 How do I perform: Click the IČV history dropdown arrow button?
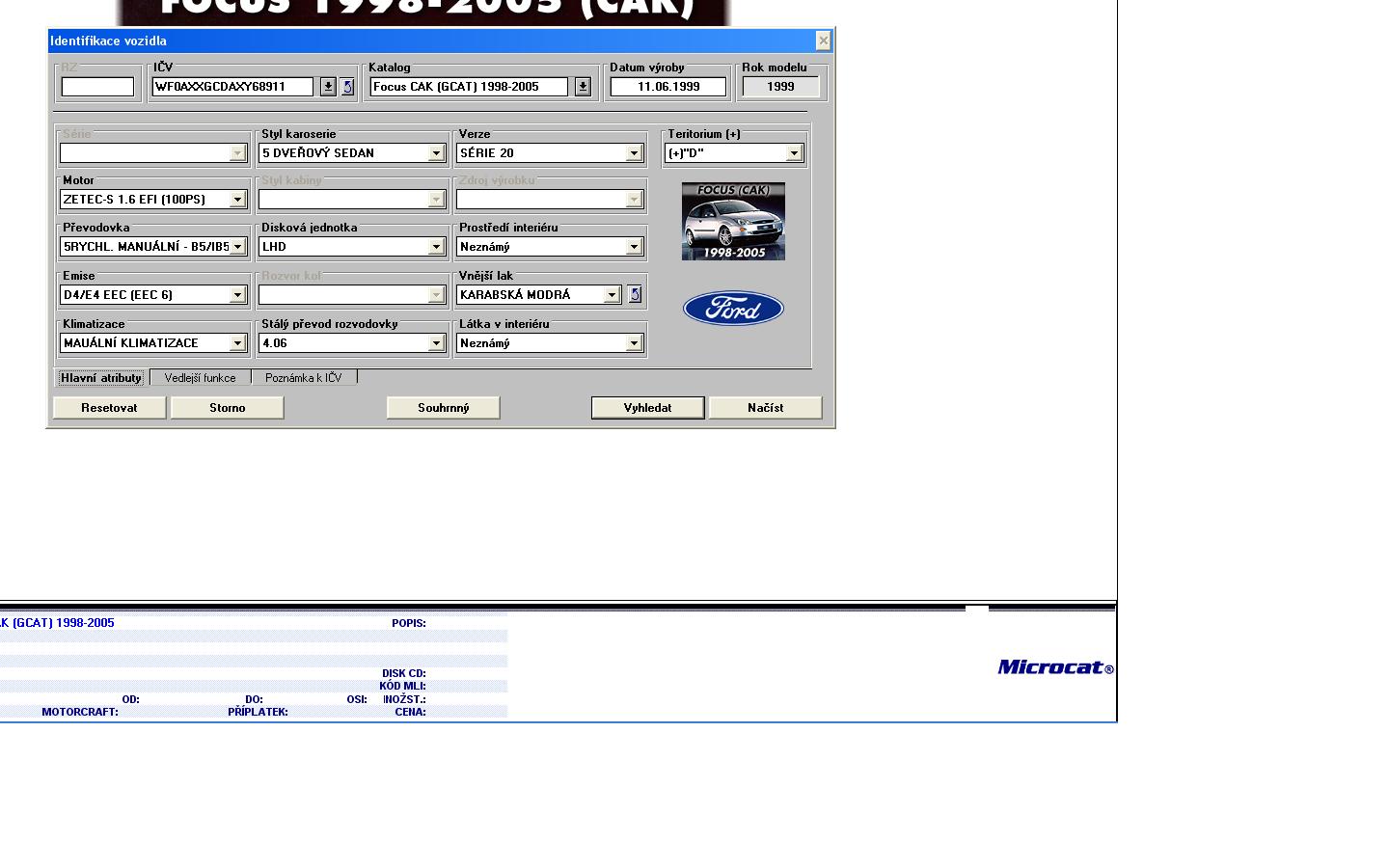[328, 87]
